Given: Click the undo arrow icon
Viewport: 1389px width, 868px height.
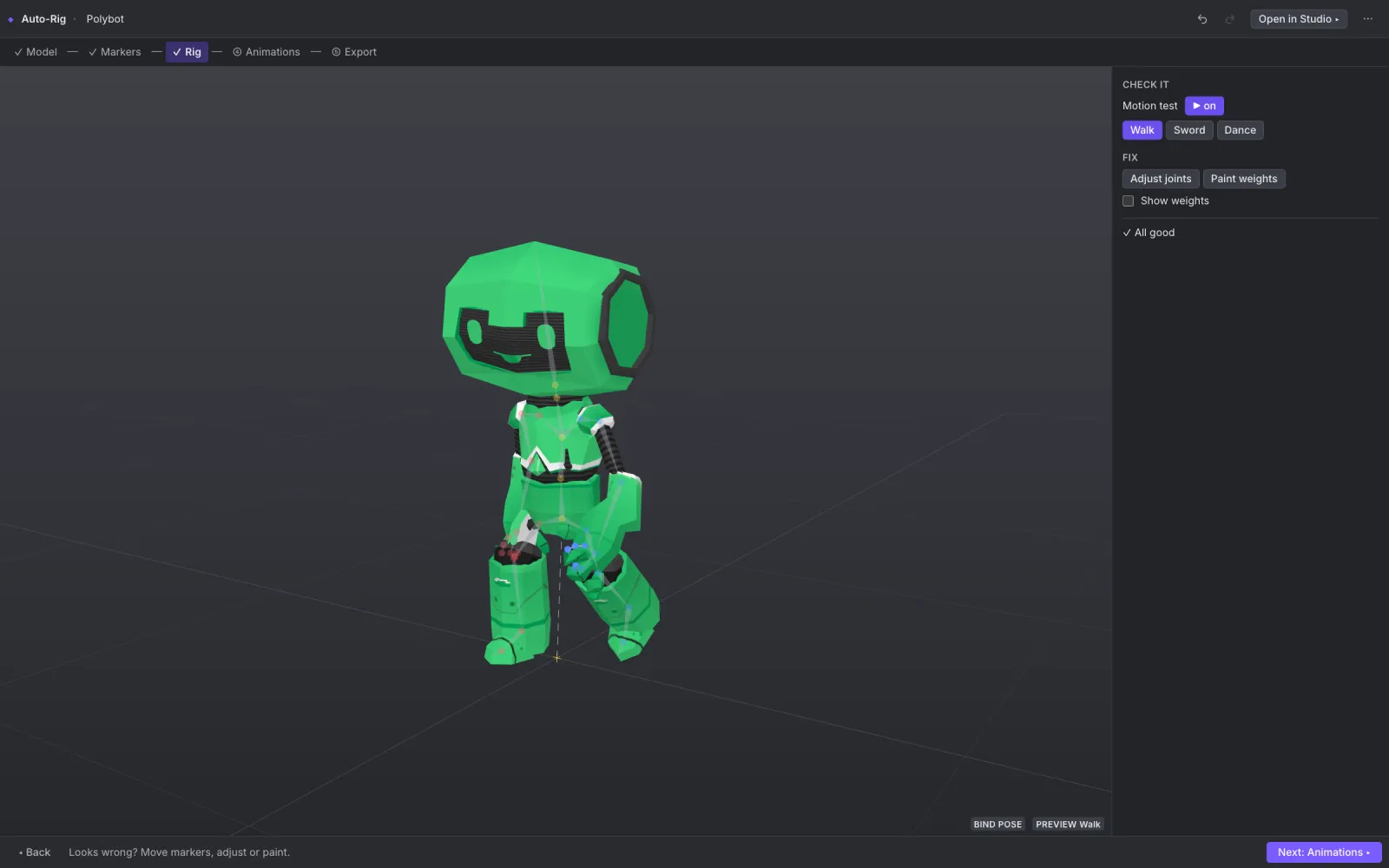Looking at the screenshot, I should click(1202, 19).
